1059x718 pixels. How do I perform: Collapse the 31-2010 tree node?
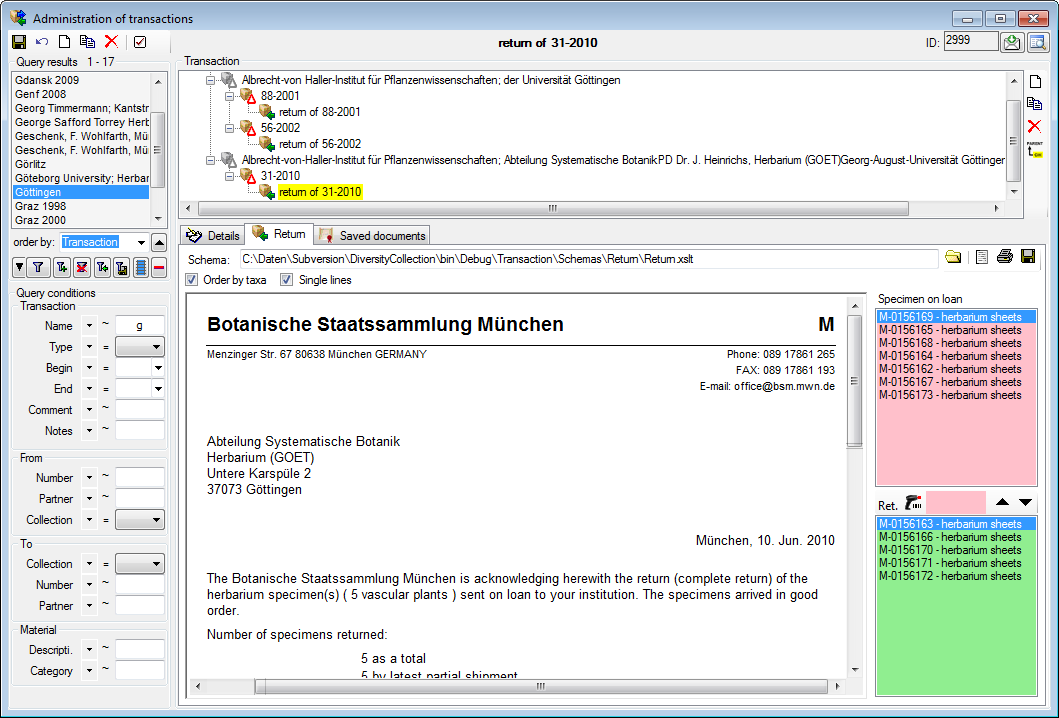230,176
